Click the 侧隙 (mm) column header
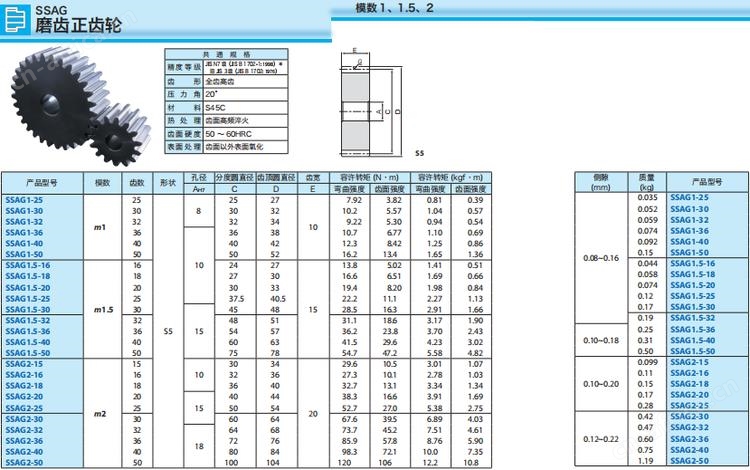The image size is (750, 470). tap(600, 181)
